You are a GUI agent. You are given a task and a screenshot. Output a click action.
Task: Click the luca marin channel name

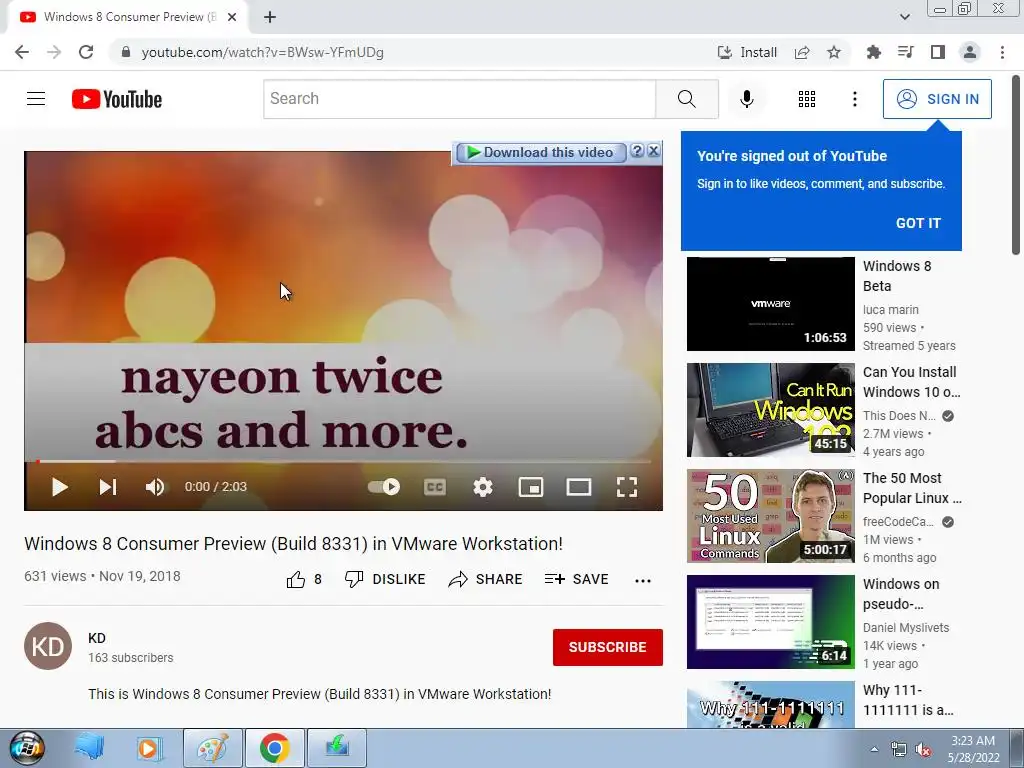pyautogui.click(x=891, y=310)
